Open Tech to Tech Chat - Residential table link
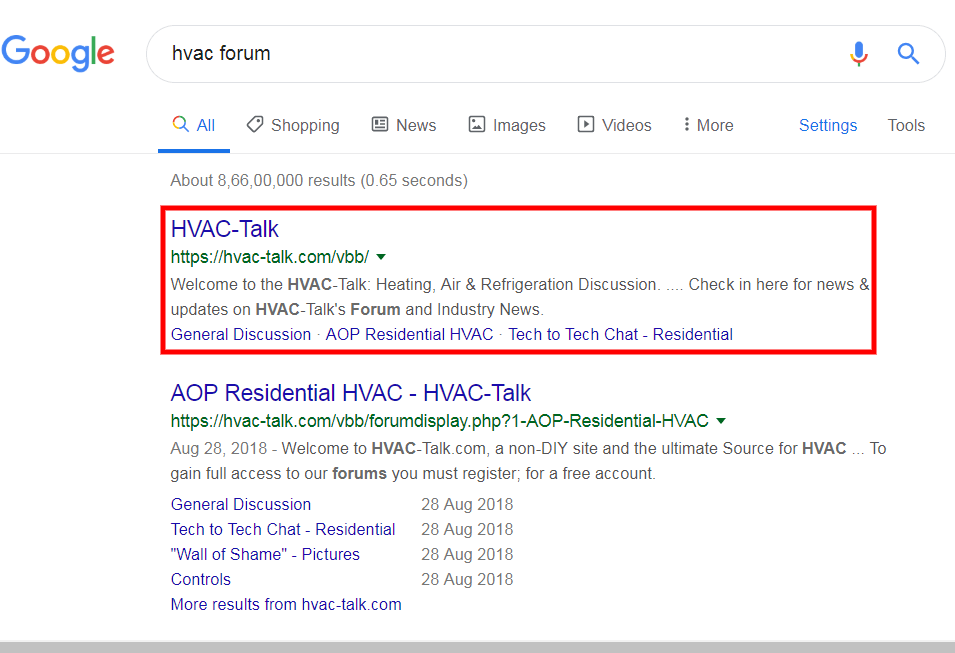The height and width of the screenshot is (653, 955). tap(283, 529)
